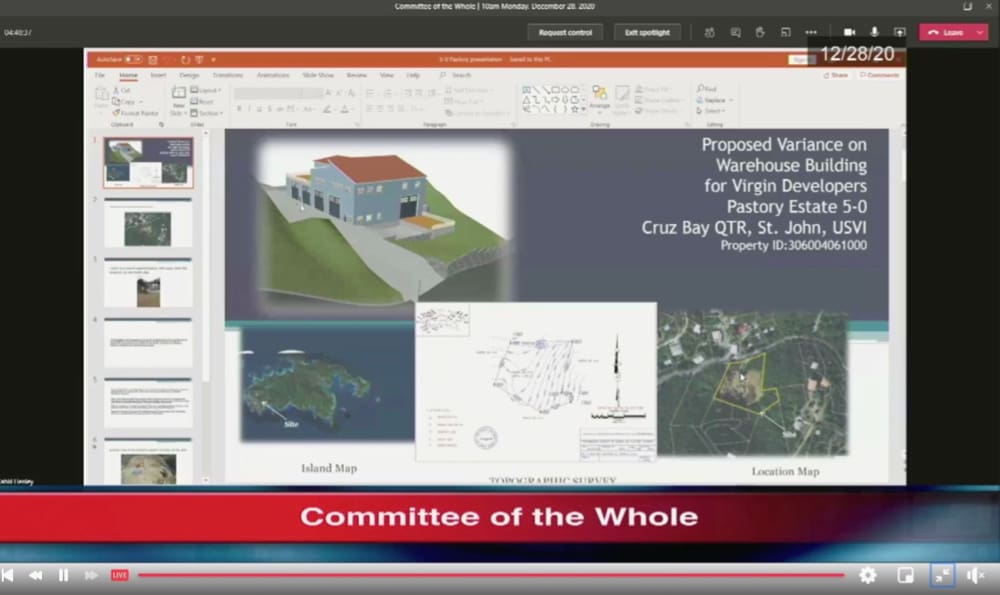The height and width of the screenshot is (595, 1000).
Task: Exit fullscreen in the video player
Action: tap(942, 575)
